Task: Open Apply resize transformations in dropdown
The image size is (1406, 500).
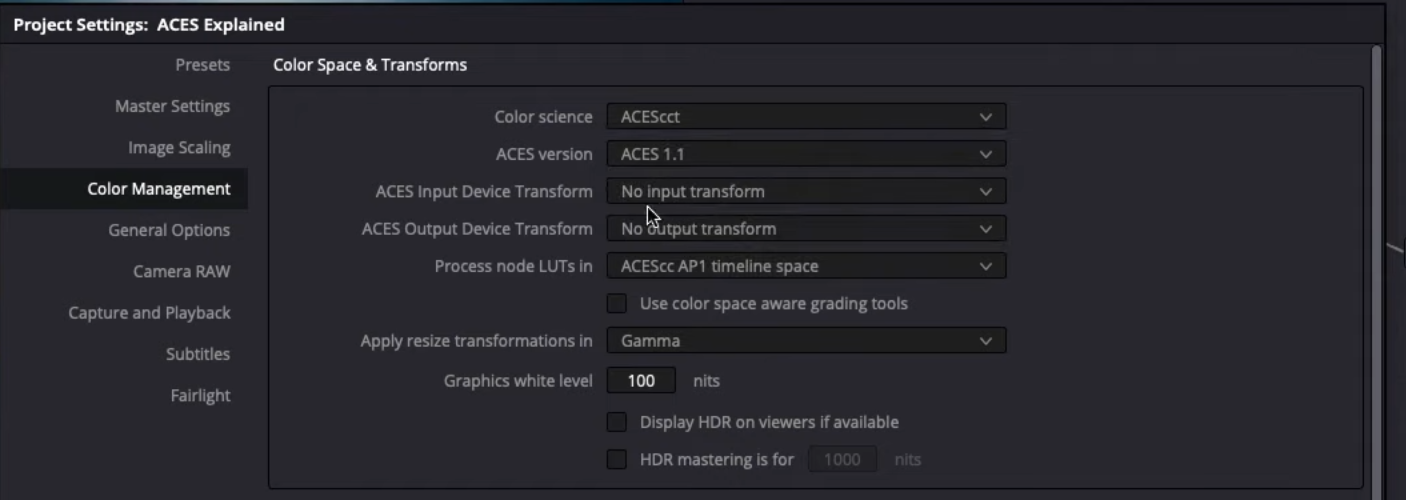Action: pyautogui.click(x=805, y=341)
